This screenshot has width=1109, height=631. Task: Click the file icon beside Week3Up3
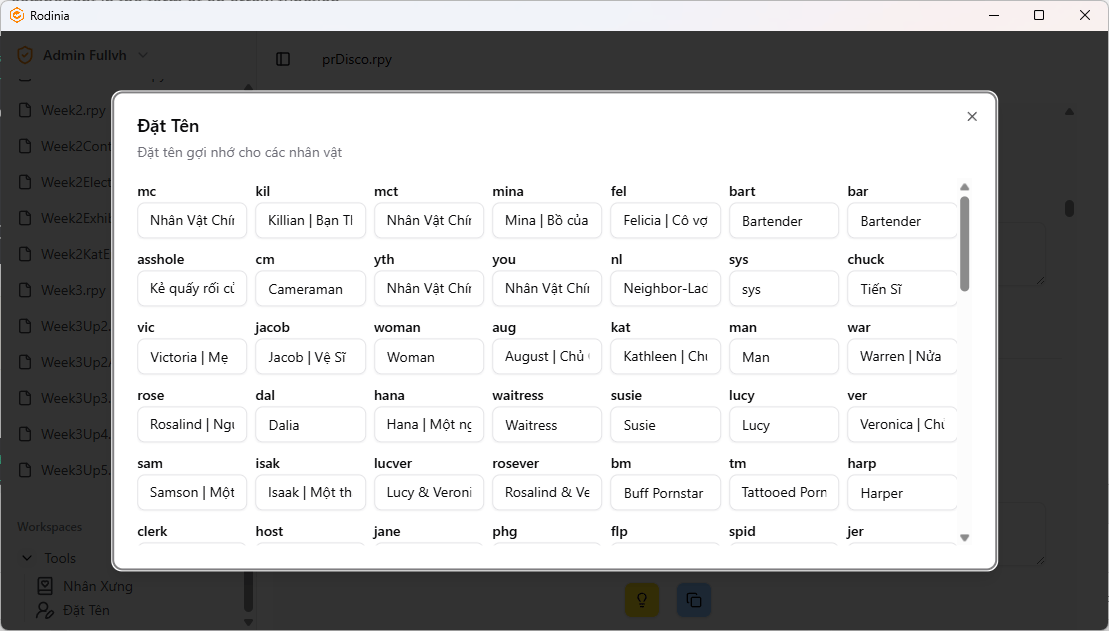point(25,398)
